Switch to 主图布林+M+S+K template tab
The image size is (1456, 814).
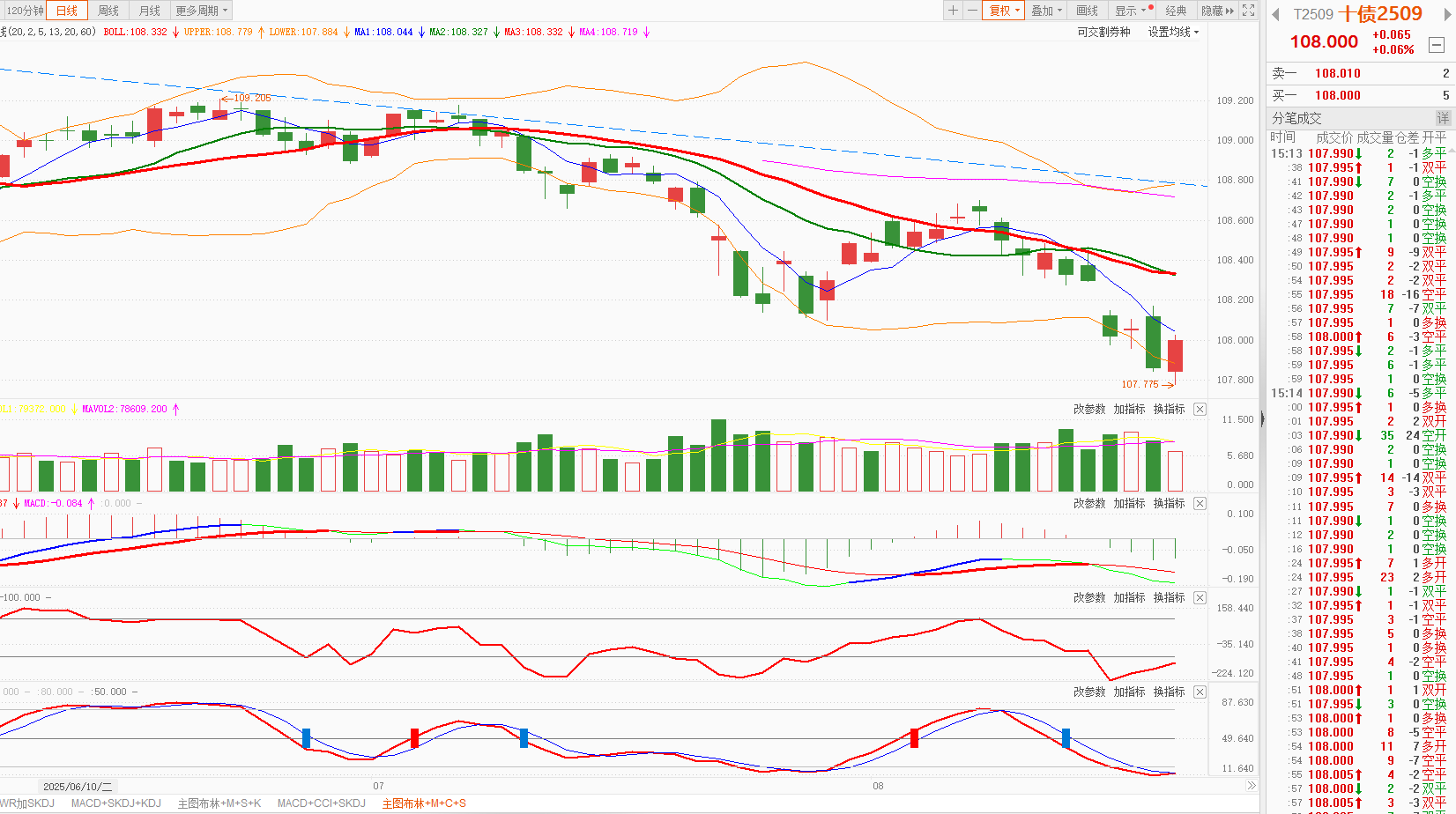click(219, 803)
